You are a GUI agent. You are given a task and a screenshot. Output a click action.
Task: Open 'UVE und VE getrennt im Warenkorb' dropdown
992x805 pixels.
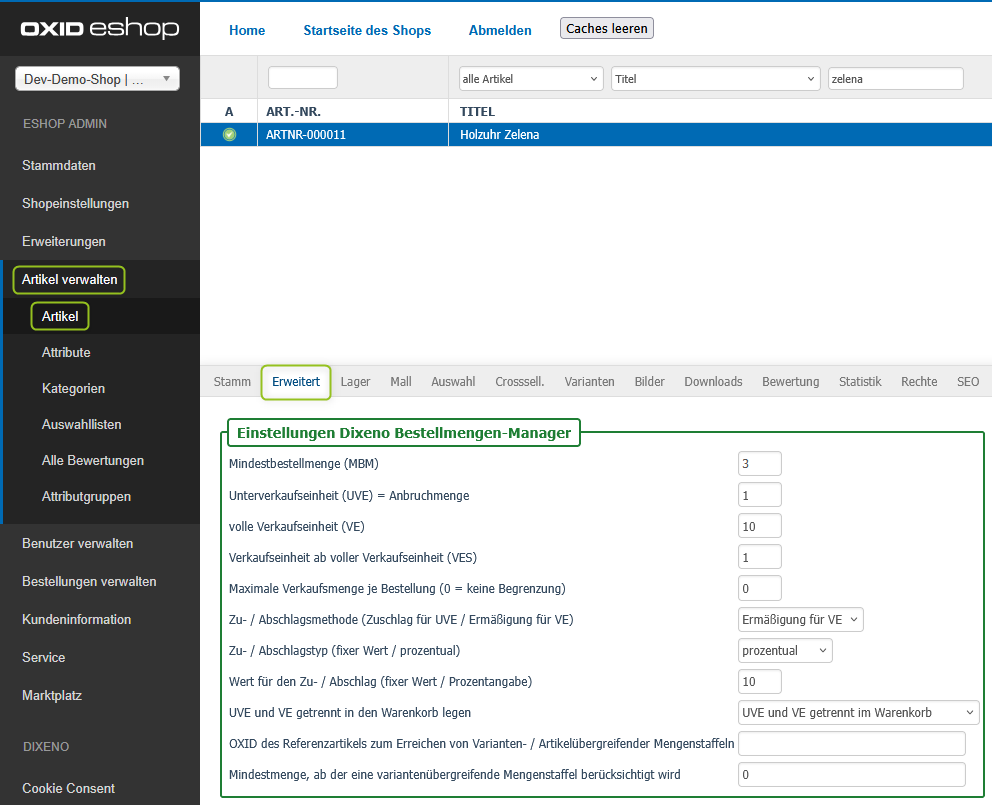tap(858, 713)
